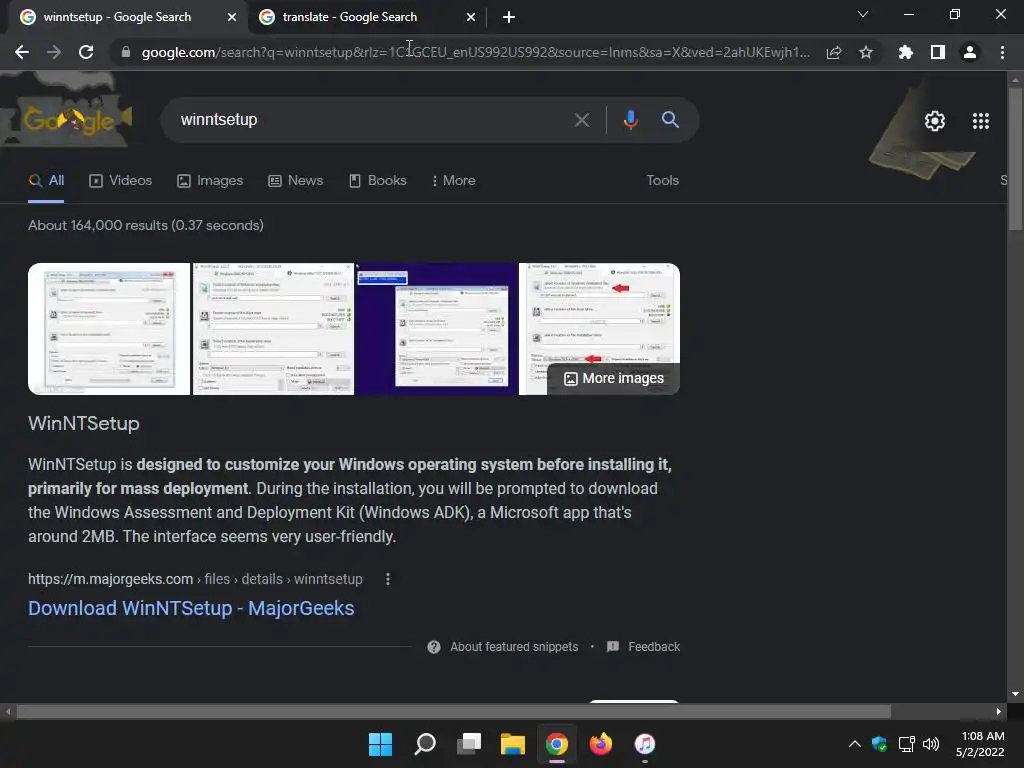Open the clock and date panel
The width and height of the screenshot is (1024, 768).
980,744
